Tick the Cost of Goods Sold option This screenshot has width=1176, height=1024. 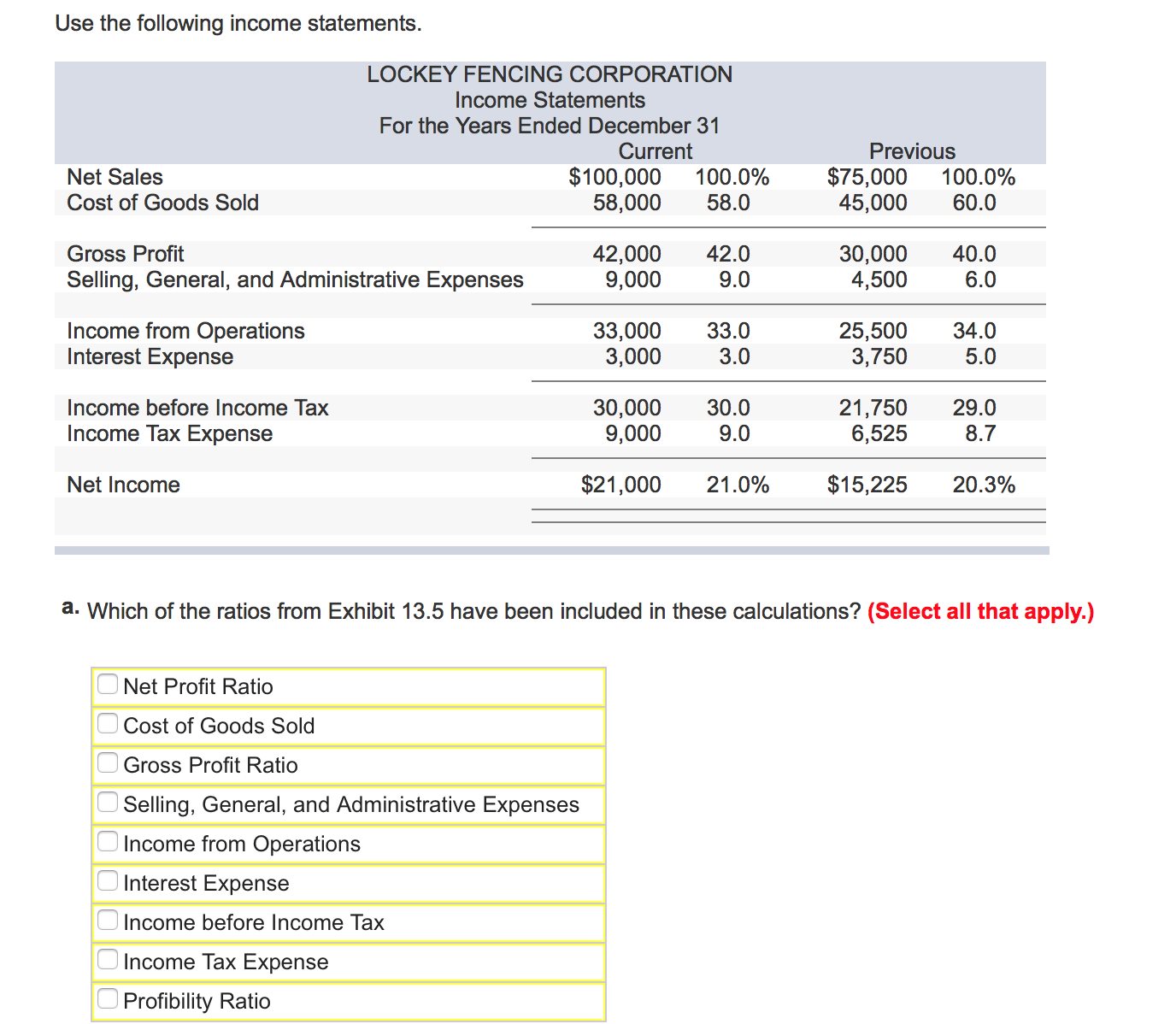coord(108,724)
